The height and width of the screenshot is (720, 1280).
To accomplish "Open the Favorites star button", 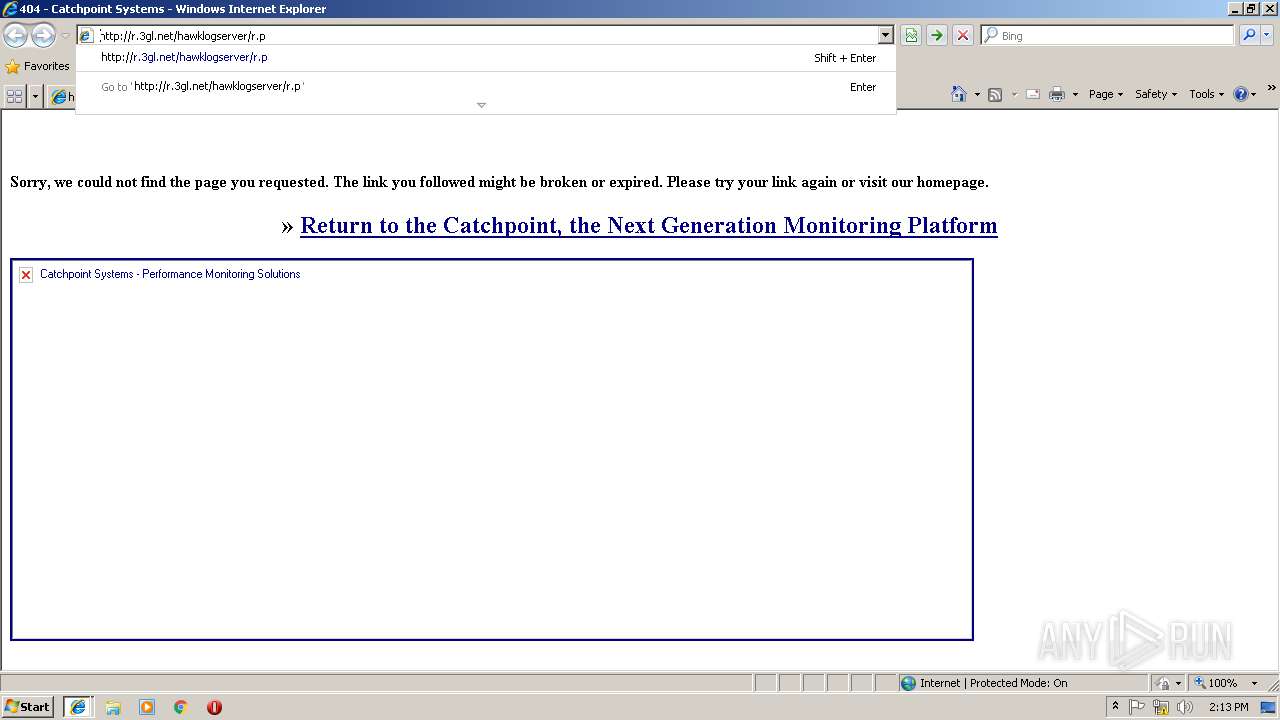I will (38, 66).
